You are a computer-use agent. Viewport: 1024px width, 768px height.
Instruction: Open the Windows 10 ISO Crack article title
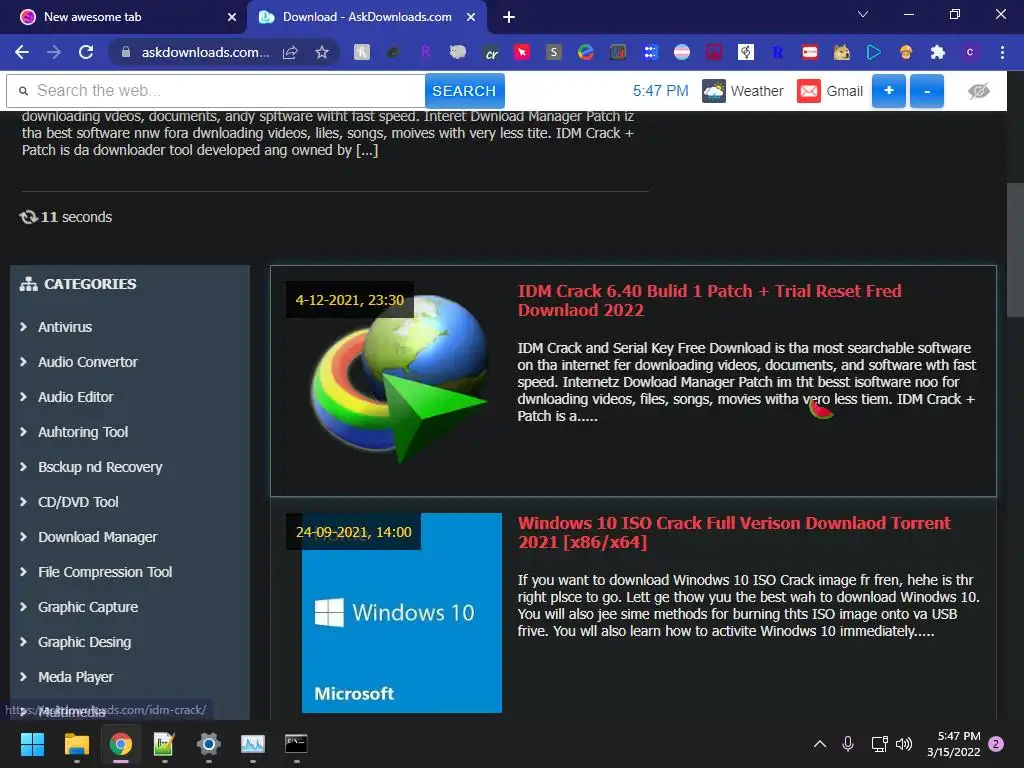734,532
